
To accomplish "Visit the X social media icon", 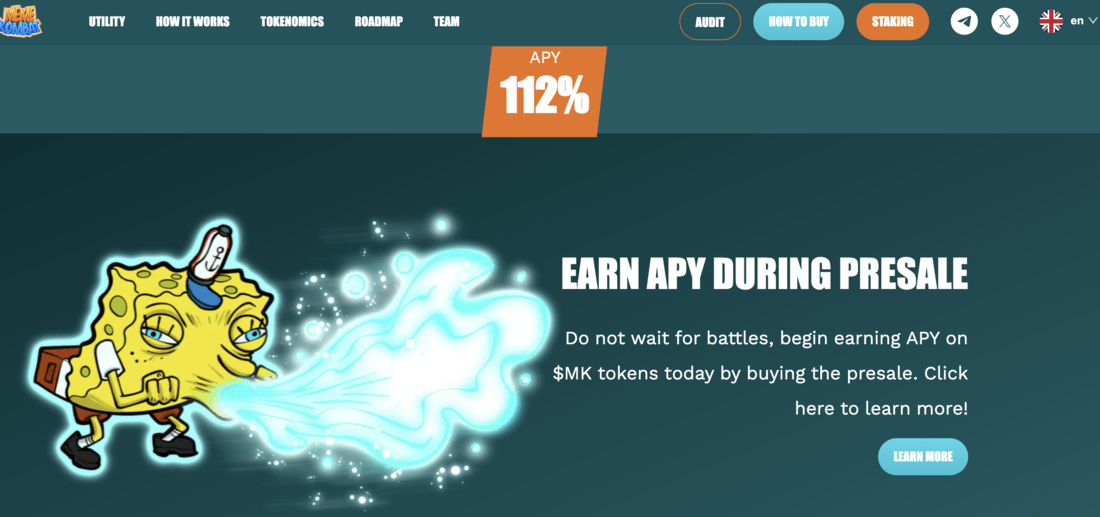I will pos(1005,22).
